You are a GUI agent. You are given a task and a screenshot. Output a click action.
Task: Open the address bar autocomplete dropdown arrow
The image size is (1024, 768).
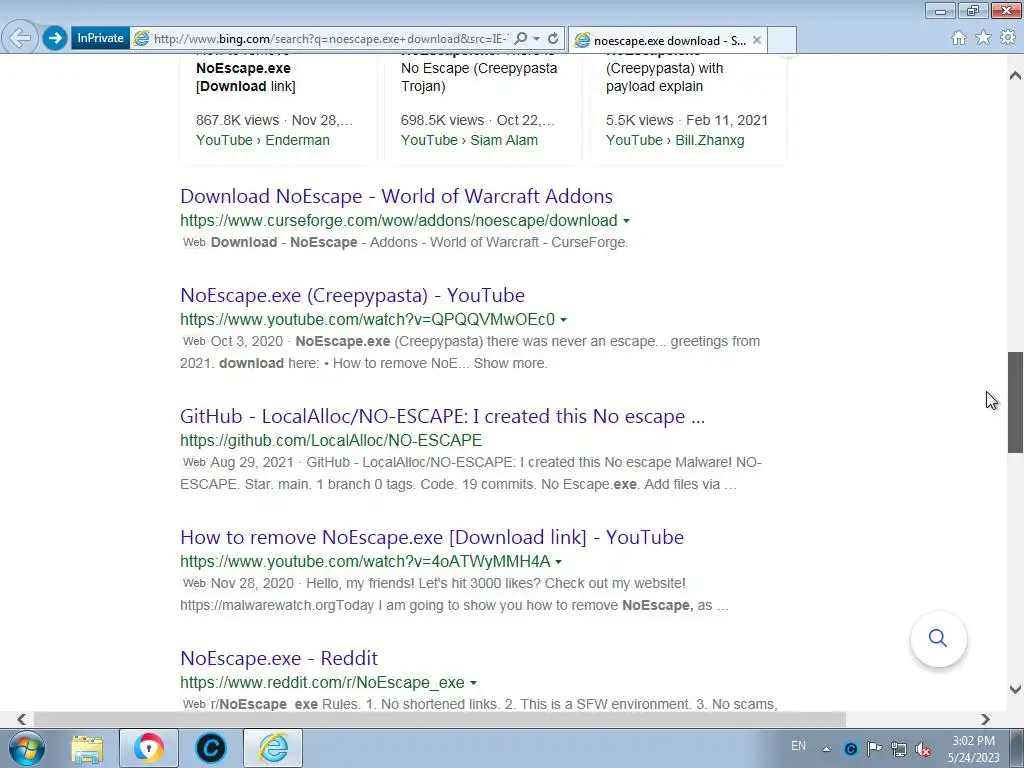pyautogui.click(x=536, y=39)
